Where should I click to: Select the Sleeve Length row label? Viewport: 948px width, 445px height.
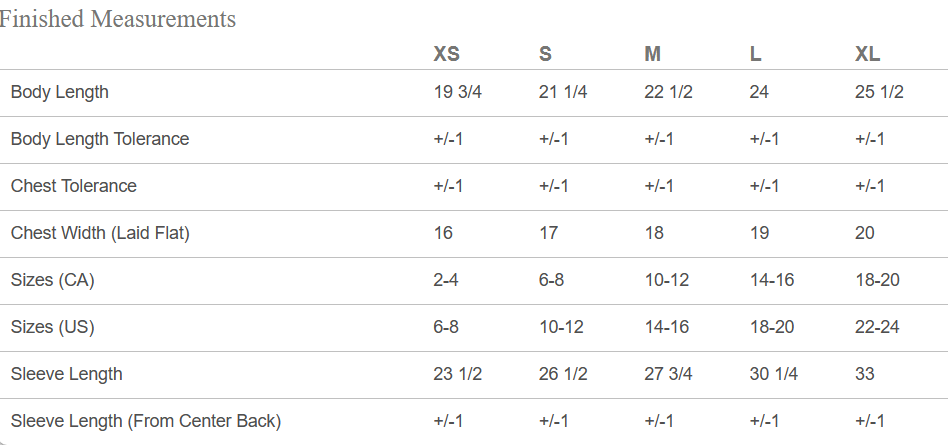point(67,374)
